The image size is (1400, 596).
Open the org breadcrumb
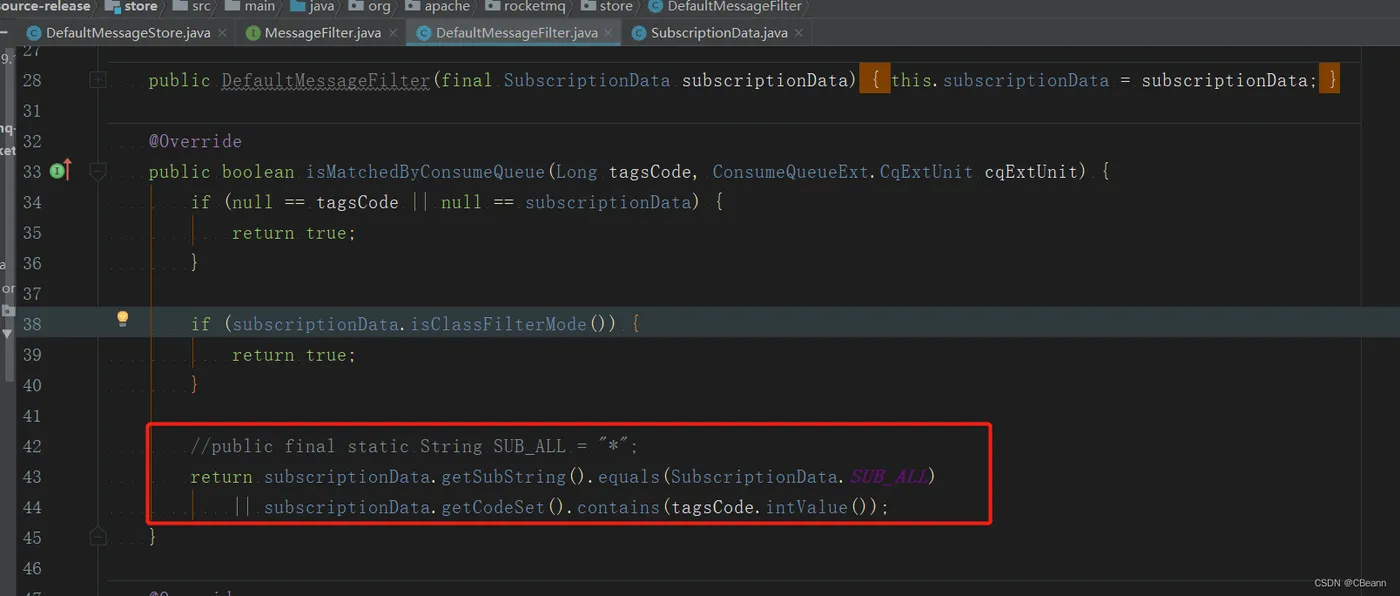[x=379, y=6]
